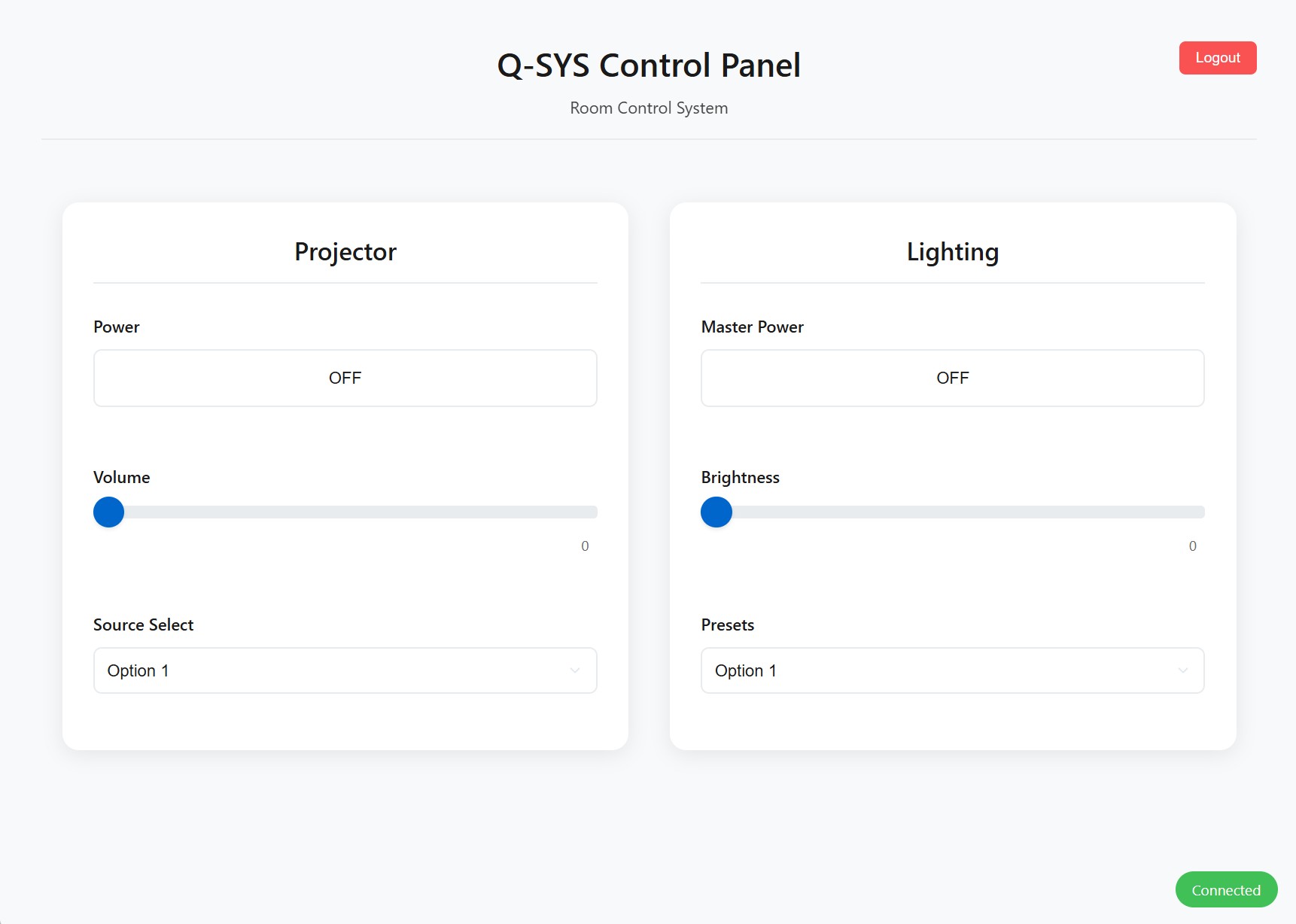Image resolution: width=1296 pixels, height=924 pixels.
Task: Click the green Connected status badge
Action: click(x=1226, y=890)
